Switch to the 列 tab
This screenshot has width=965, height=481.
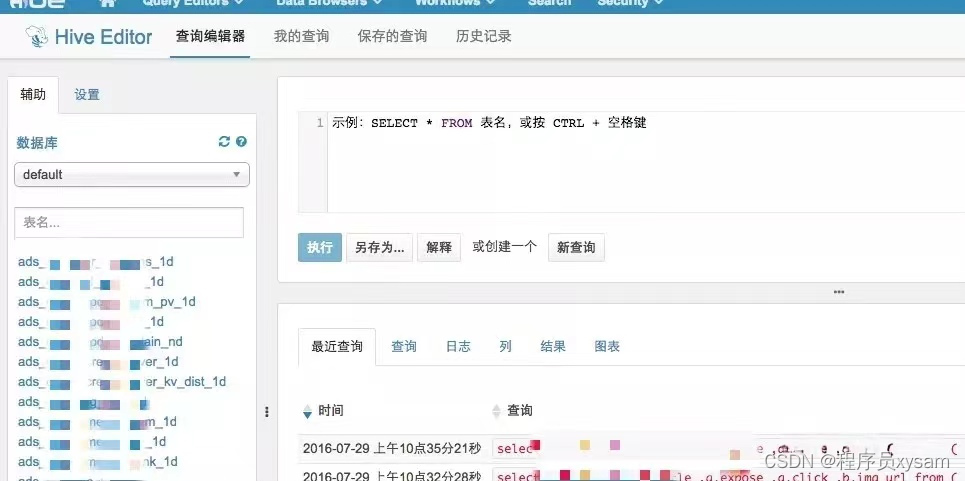[x=505, y=347]
